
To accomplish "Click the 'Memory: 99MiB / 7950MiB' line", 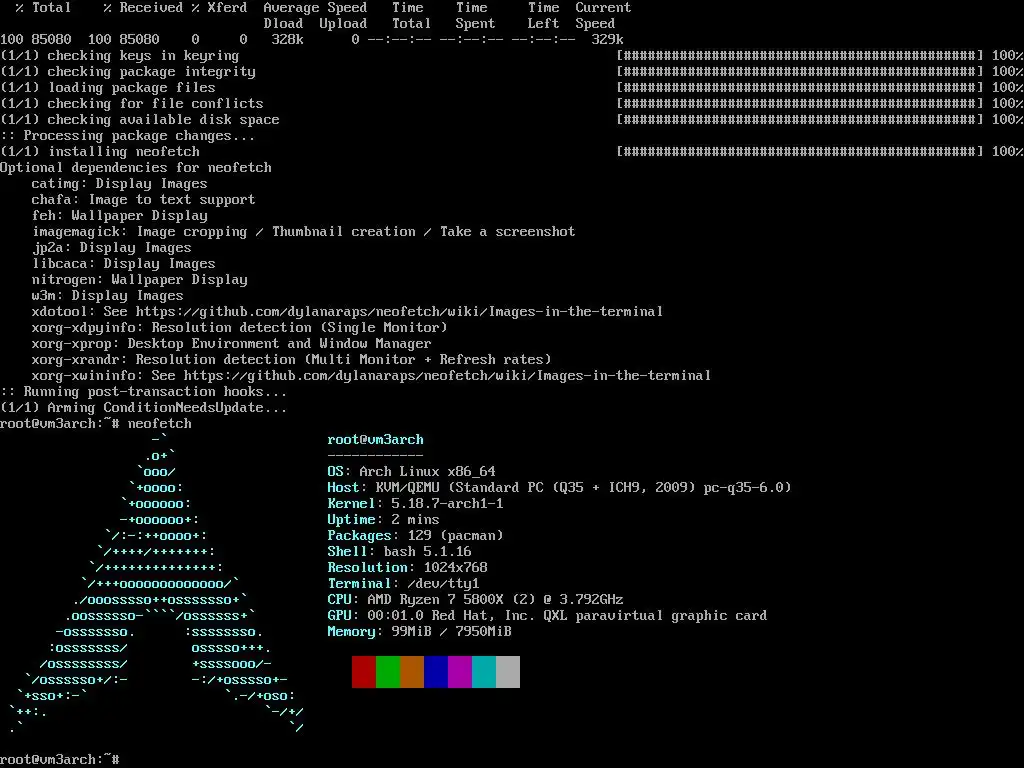I will pos(419,632).
